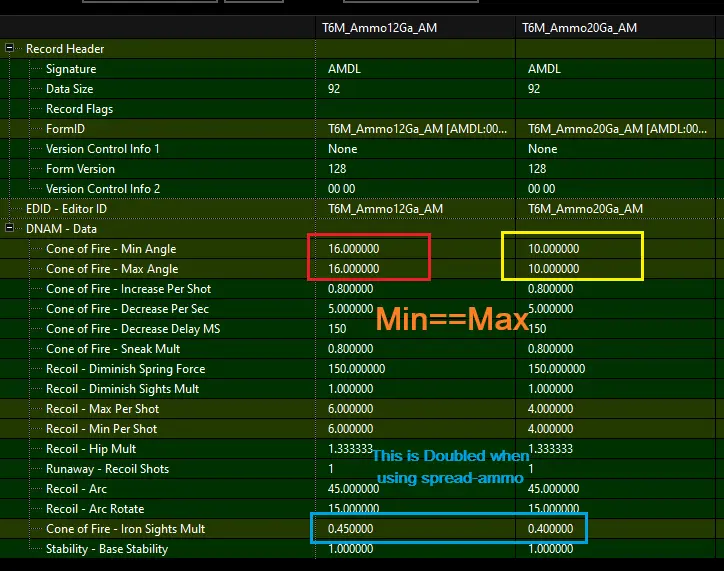This screenshot has height=571, width=724.
Task: Select the T6M_Ammo20Ga_AM column header
Action: (579, 28)
